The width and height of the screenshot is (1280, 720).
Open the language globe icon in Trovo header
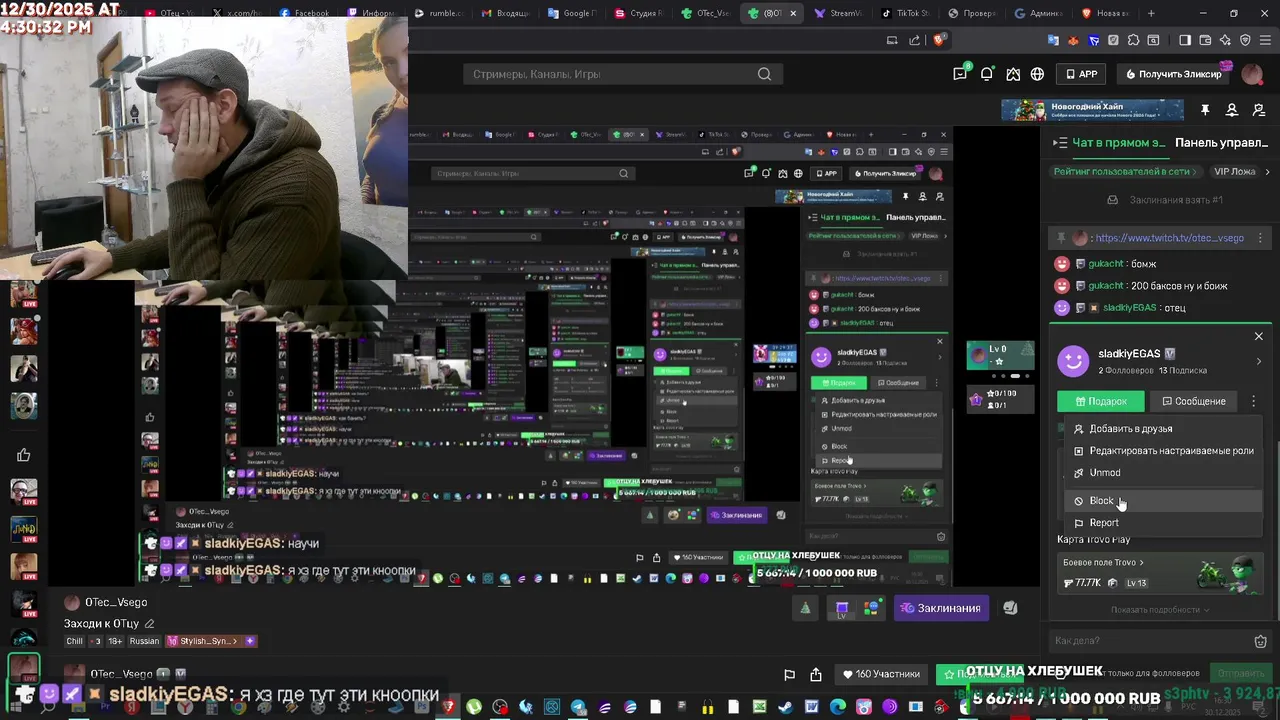[1038, 74]
